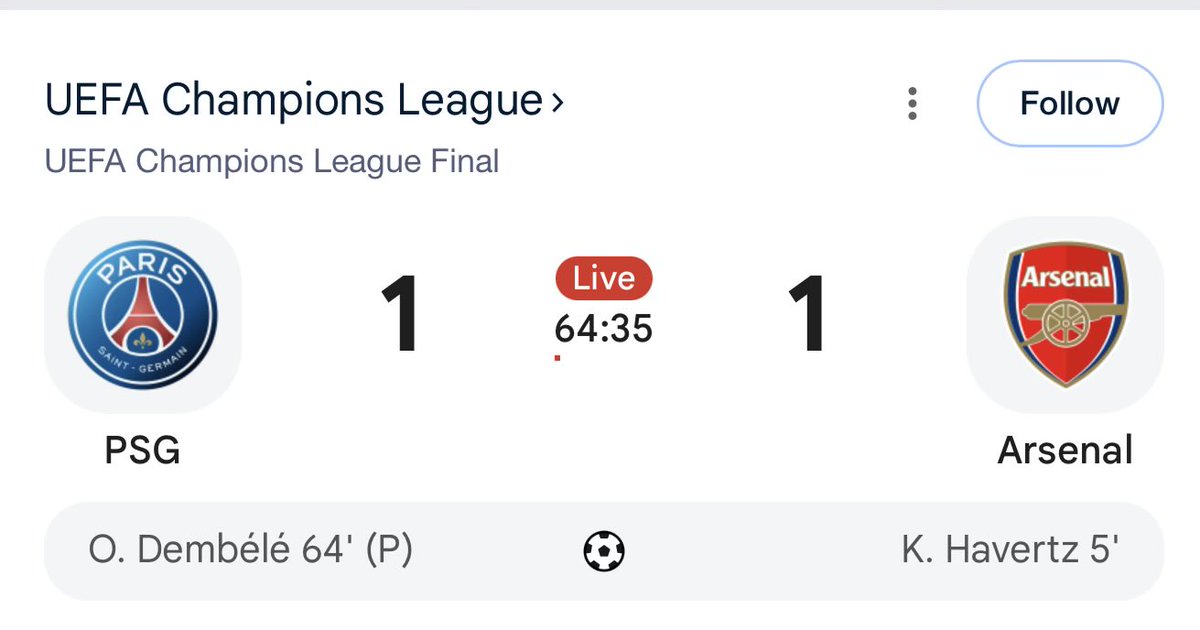This screenshot has width=1200, height=630.
Task: Click Arsenal's score of 1
Action: [807, 315]
